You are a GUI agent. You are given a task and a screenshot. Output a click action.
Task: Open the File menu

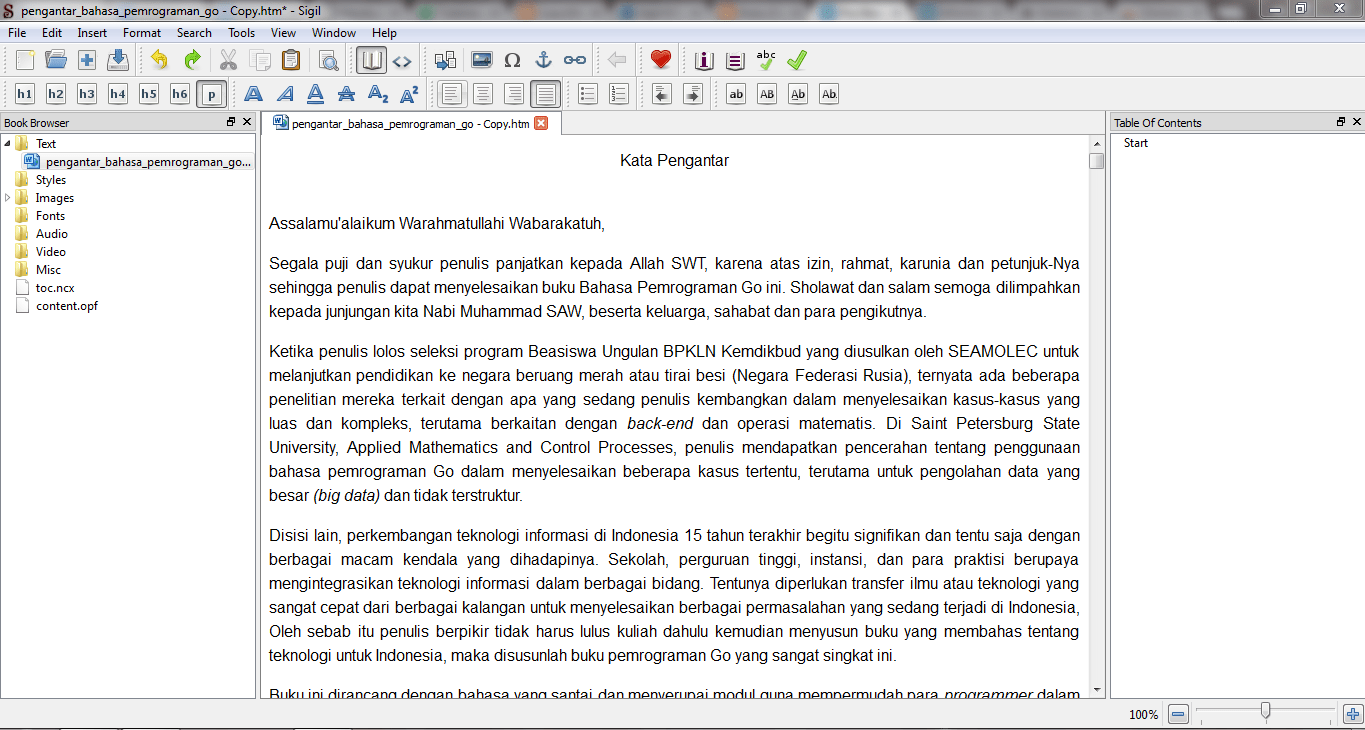click(17, 33)
